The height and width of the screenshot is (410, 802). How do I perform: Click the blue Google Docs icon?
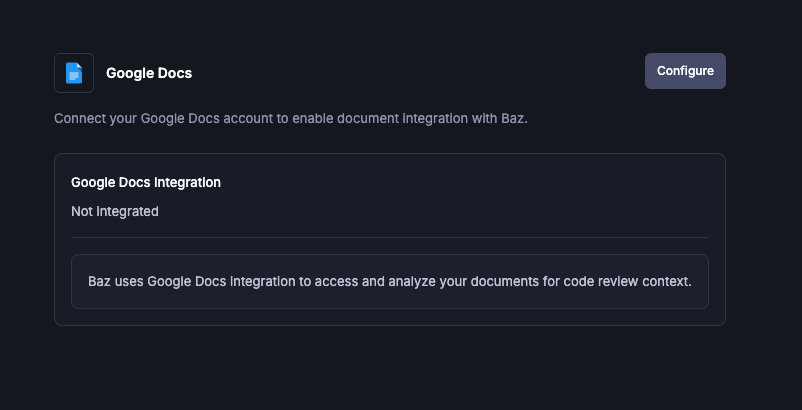coord(74,73)
